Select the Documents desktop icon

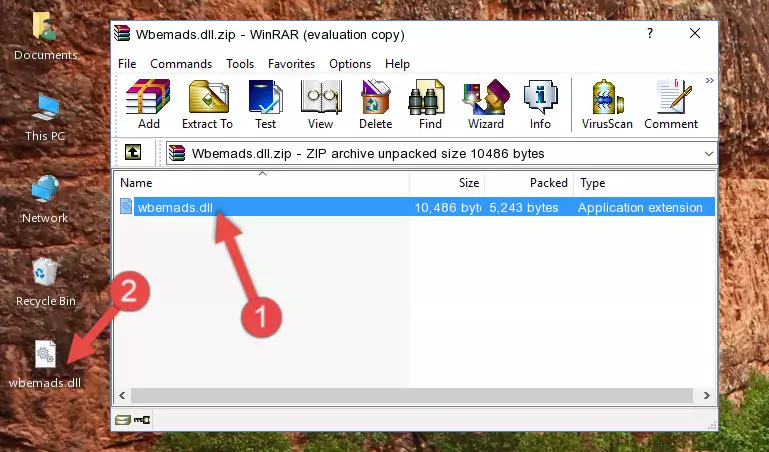pos(45,37)
